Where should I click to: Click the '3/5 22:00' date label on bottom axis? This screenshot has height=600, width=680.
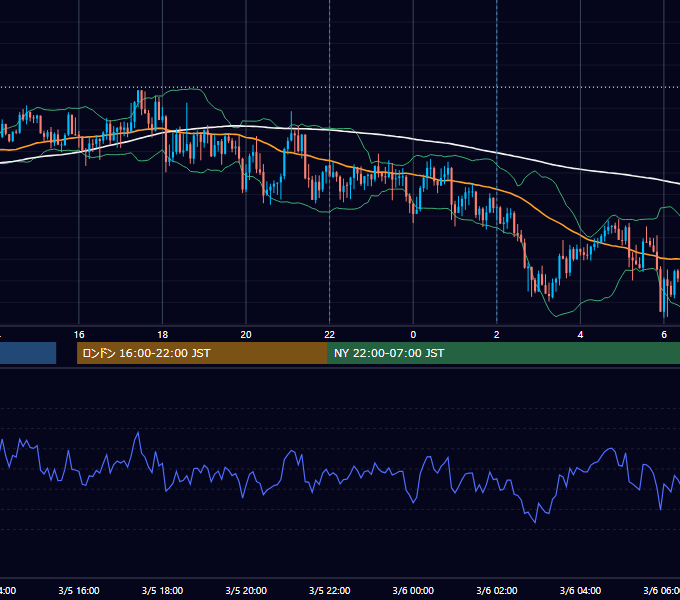(330, 590)
